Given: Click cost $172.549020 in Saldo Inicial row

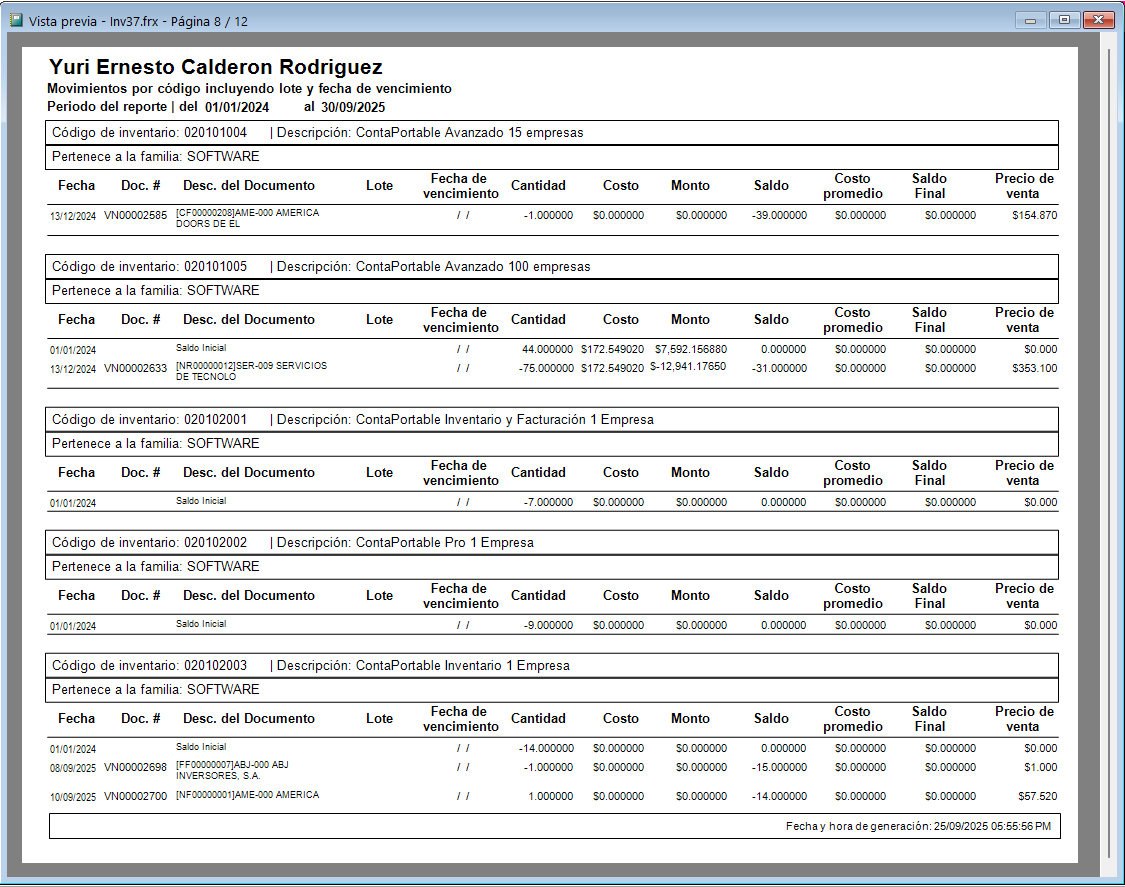Looking at the screenshot, I should [613, 349].
